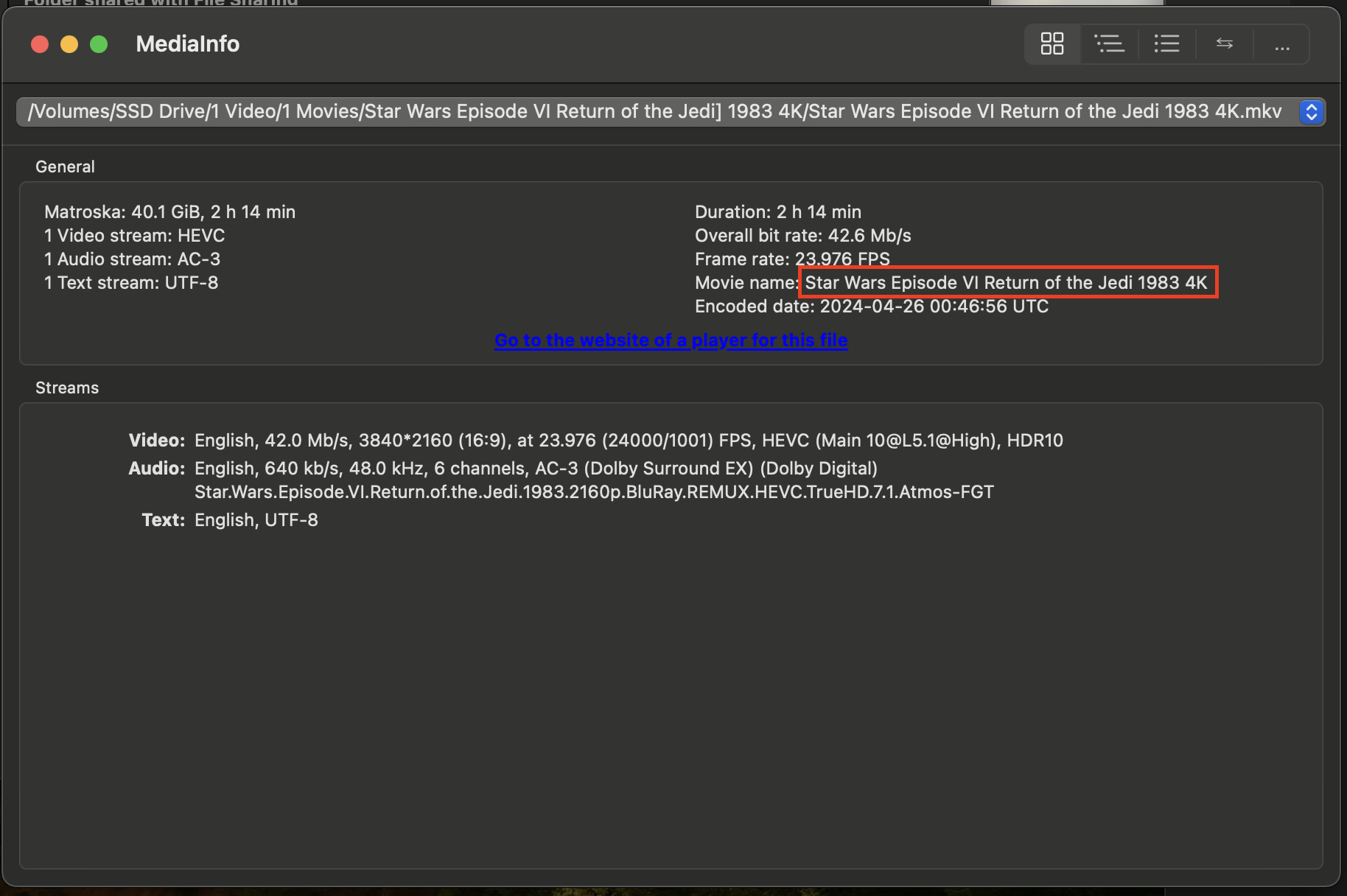Switch to the grid Easy view icon
The image size is (1347, 896).
pos(1052,44)
